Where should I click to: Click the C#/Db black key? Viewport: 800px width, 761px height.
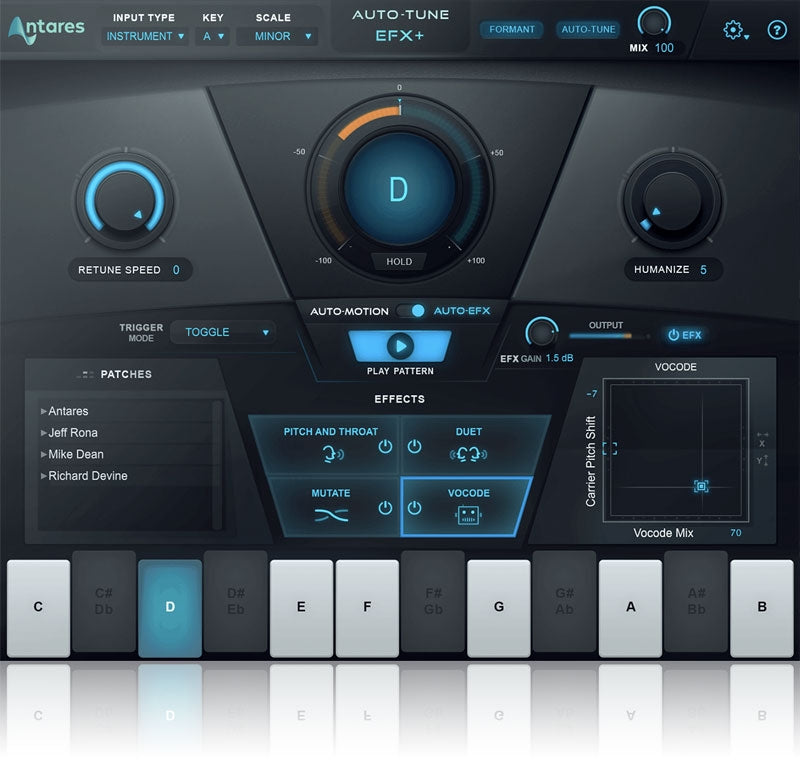[104, 601]
